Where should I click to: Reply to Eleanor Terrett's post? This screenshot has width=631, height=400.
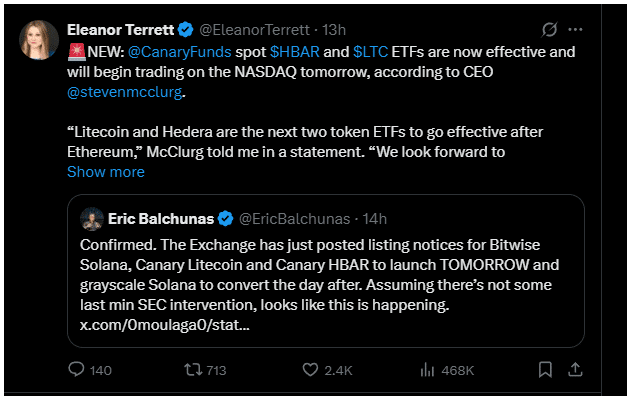pos(77,370)
